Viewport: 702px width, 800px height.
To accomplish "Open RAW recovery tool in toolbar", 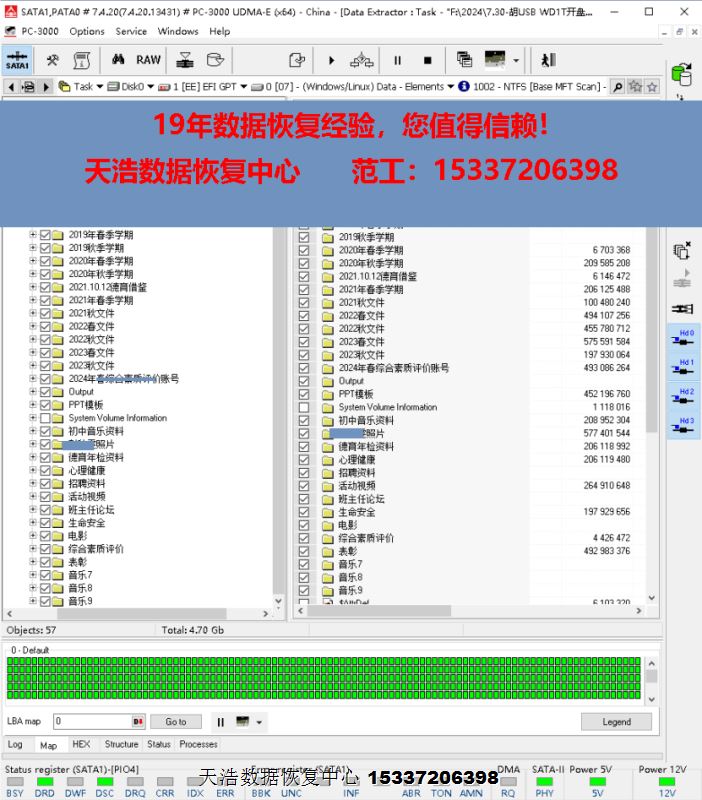I will (148, 60).
